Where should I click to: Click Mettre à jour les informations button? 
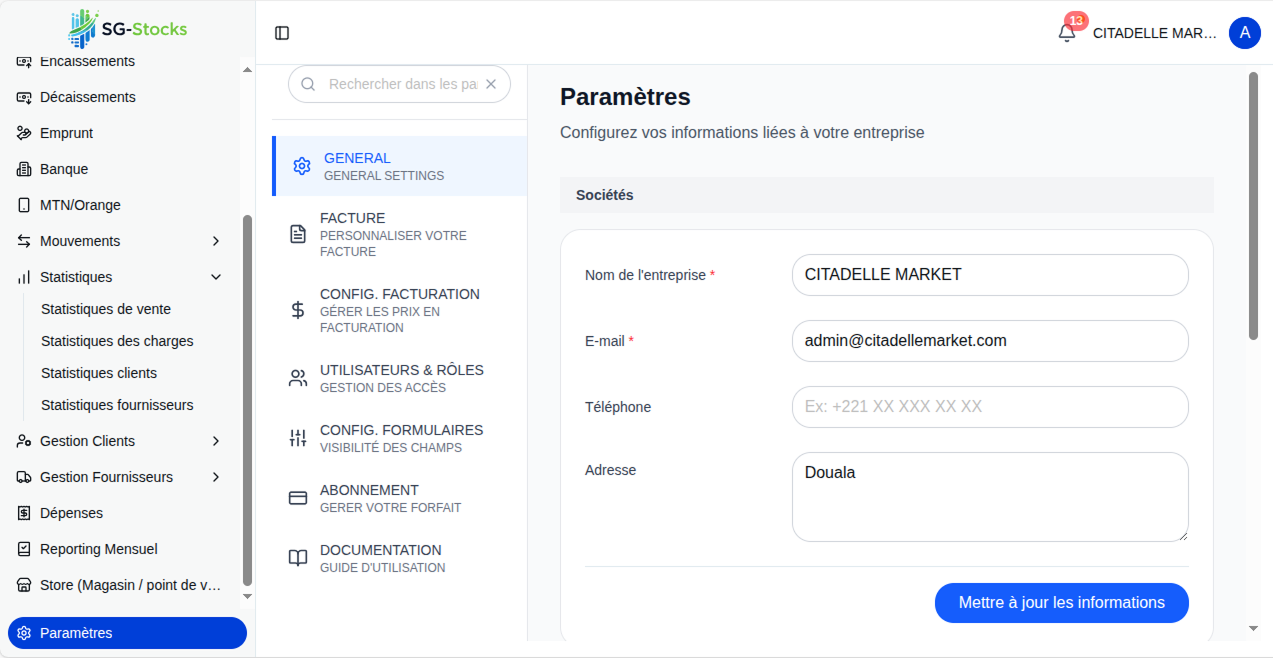pyautogui.click(x=1062, y=603)
